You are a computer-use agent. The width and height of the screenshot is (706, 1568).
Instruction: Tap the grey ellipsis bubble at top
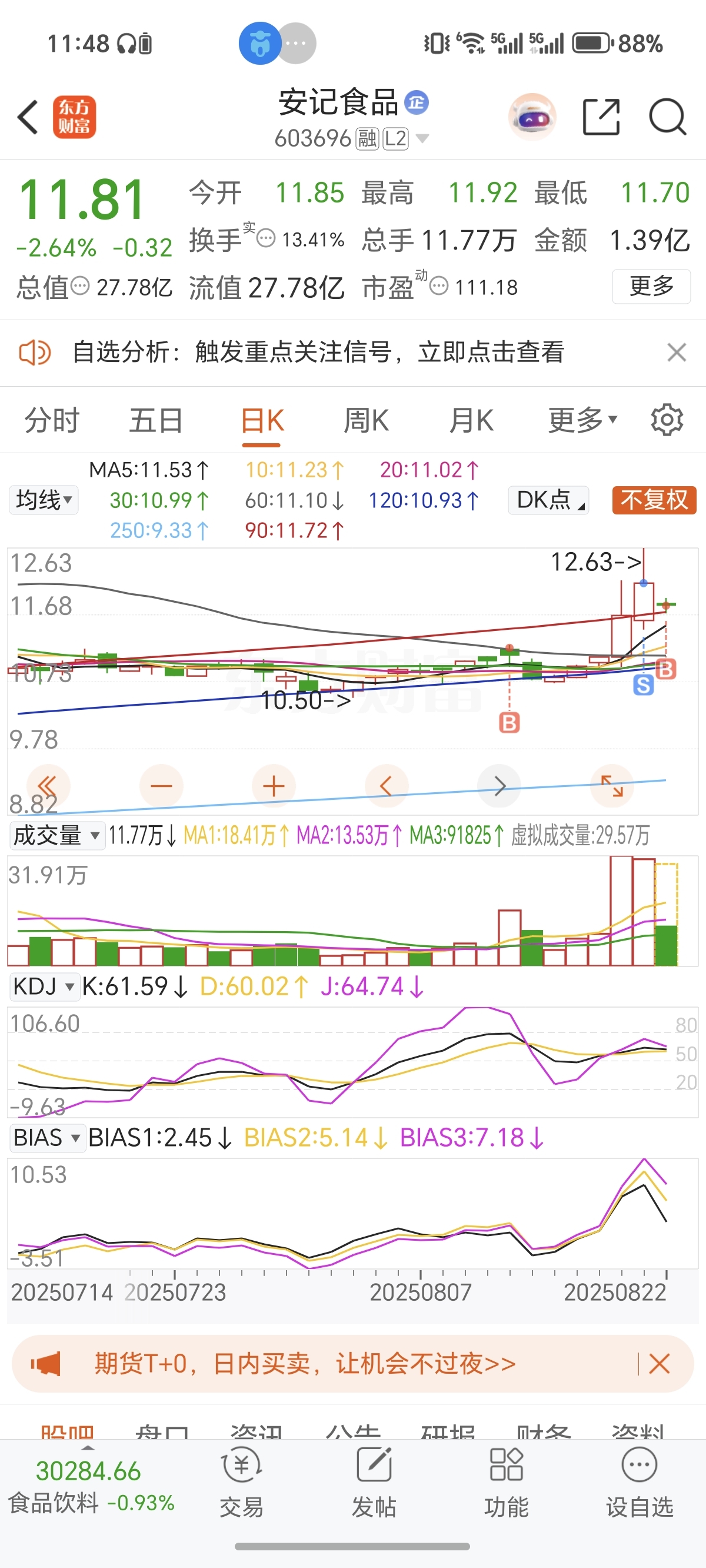297,43
